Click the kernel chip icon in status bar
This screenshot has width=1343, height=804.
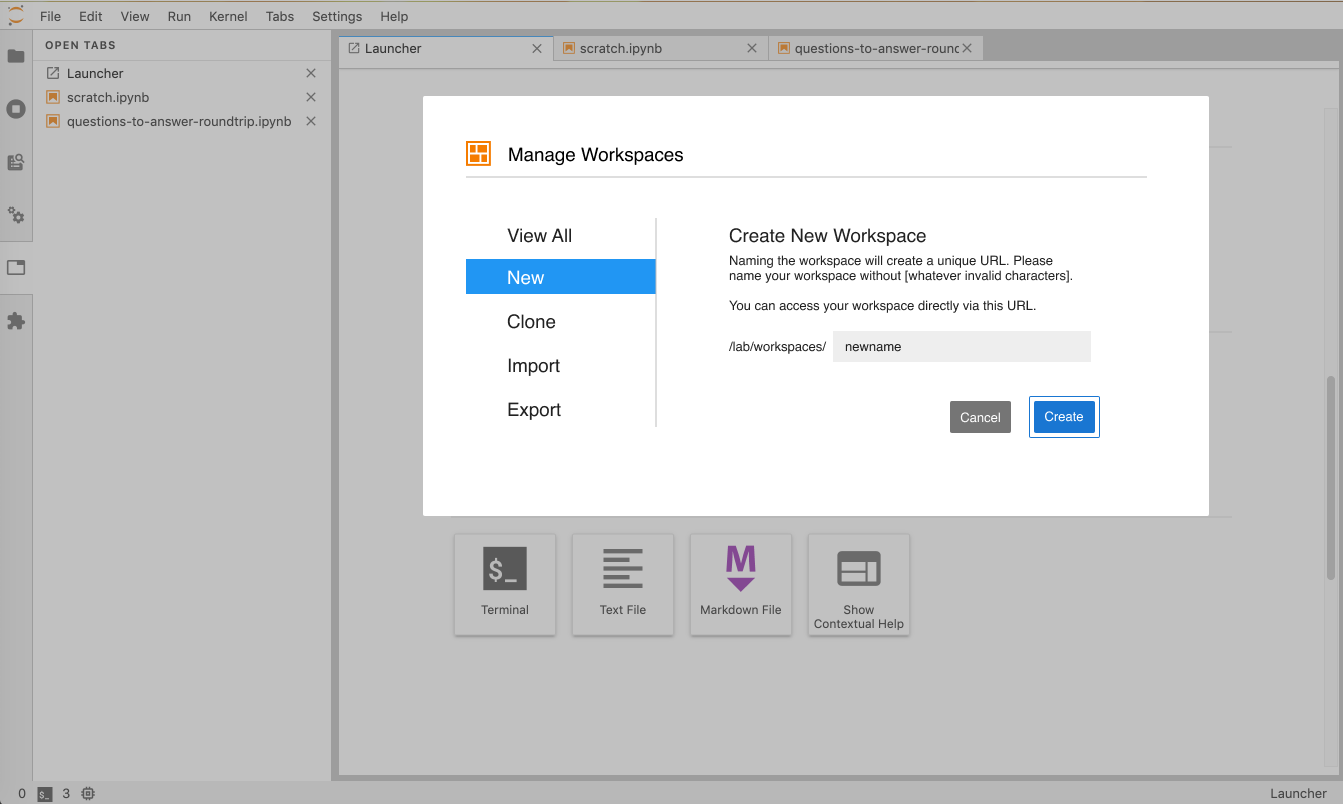(88, 794)
